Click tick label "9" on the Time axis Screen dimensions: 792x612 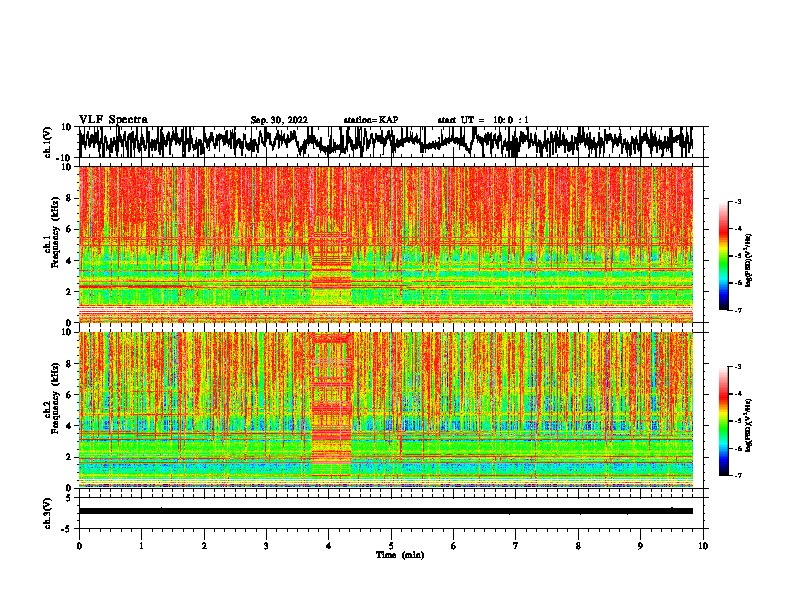[640, 546]
